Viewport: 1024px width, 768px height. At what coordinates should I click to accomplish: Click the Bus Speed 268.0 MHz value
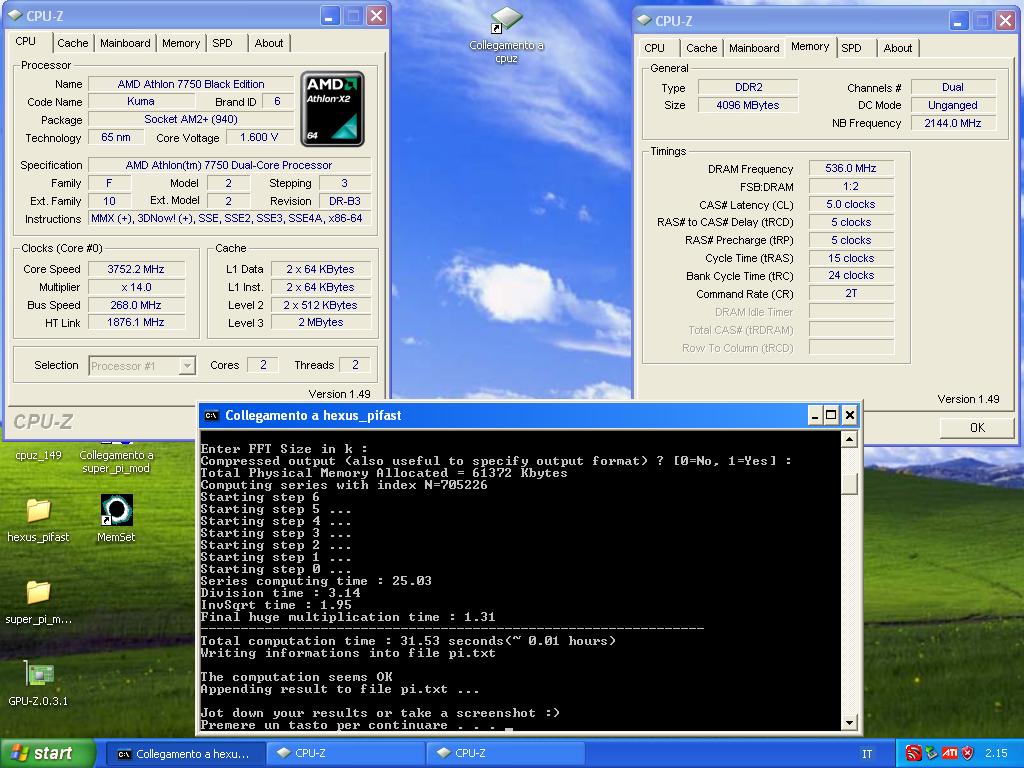tap(136, 305)
